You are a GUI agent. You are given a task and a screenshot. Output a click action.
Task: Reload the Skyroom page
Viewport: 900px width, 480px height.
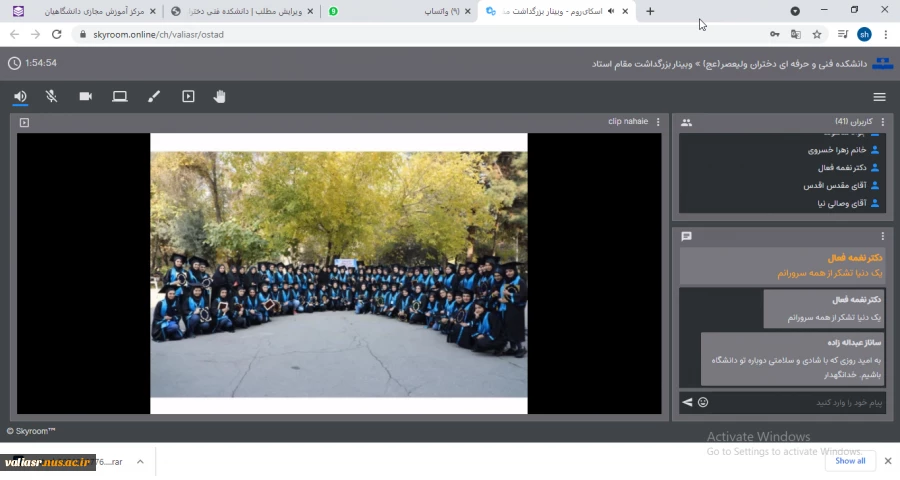pos(56,34)
